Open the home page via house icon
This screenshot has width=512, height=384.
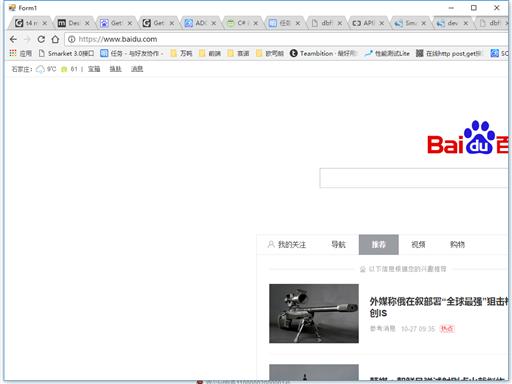55,39
